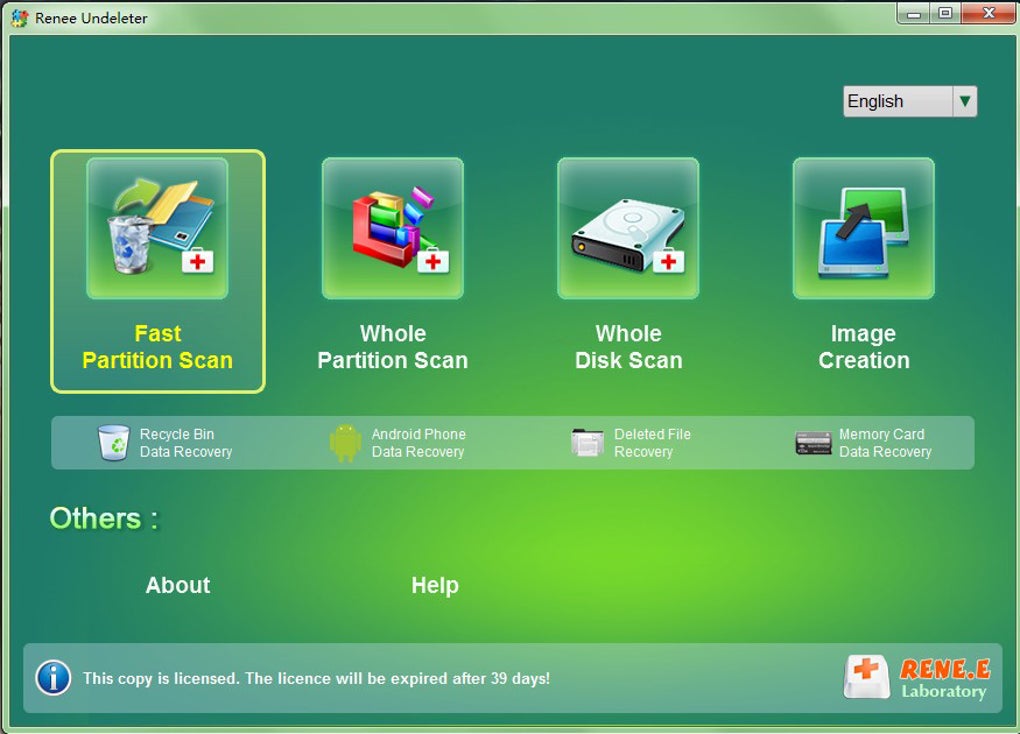Open the About link
1020x734 pixels.
[178, 585]
